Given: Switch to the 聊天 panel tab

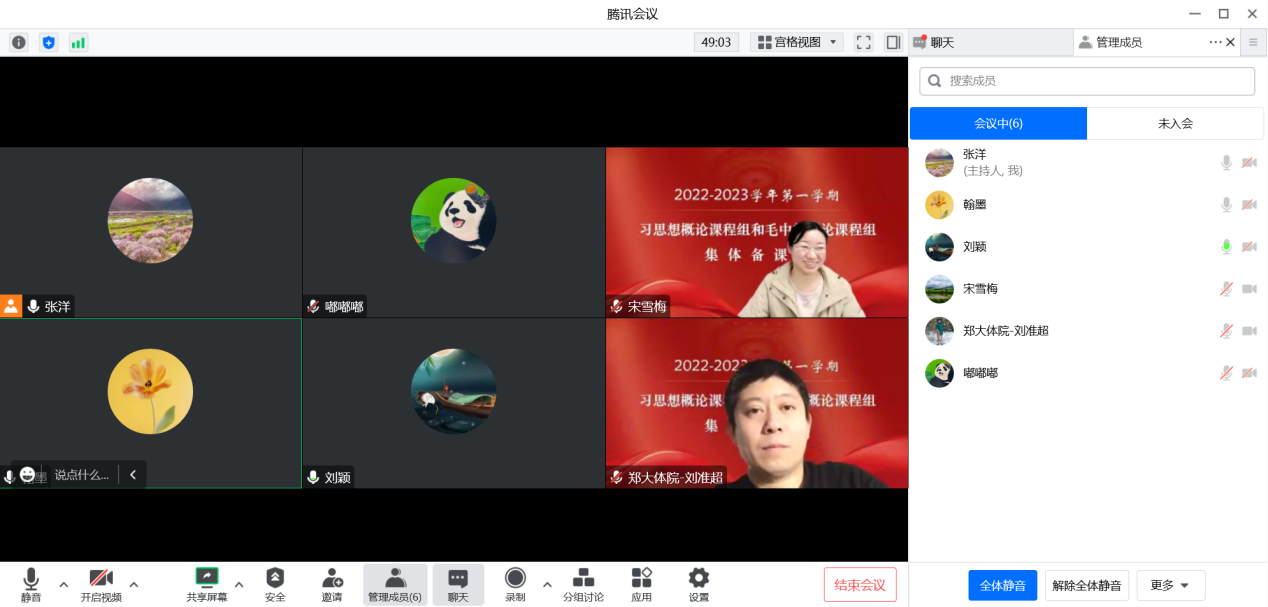Looking at the screenshot, I should click(x=990, y=42).
